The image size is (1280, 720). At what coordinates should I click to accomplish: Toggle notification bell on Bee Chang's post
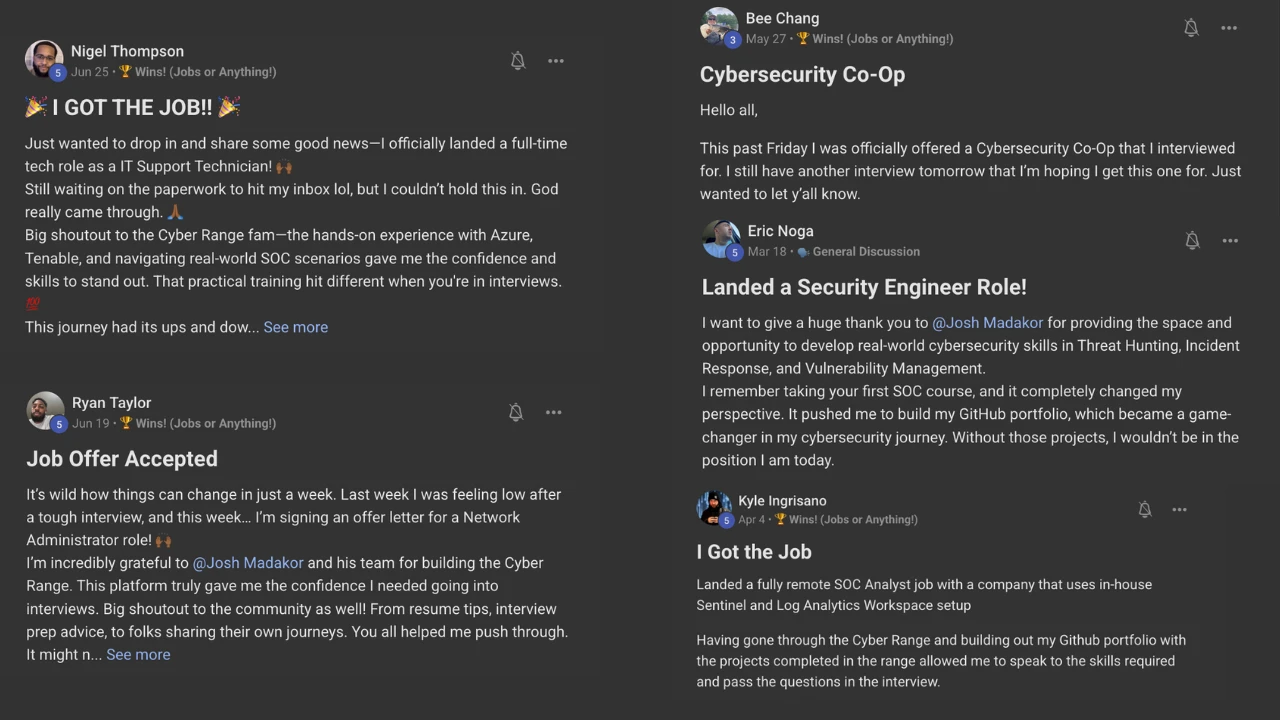point(1191,28)
